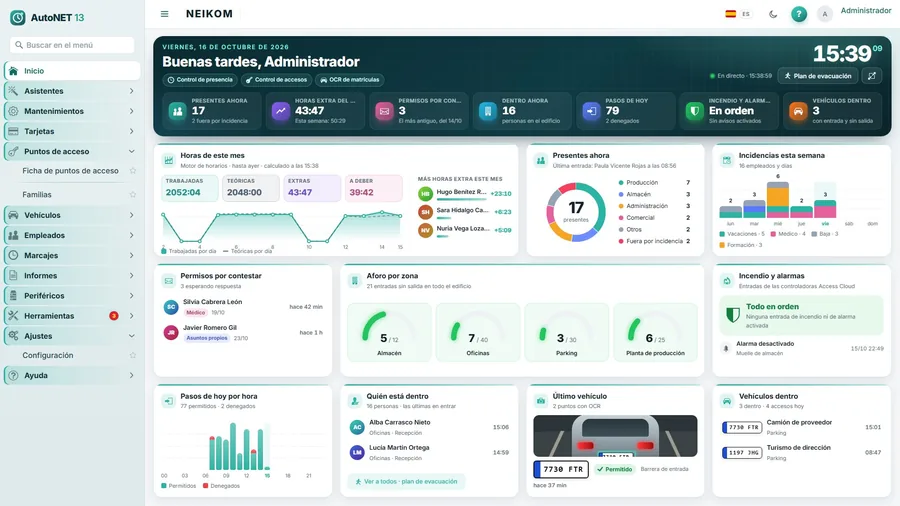This screenshot has width=900, height=506.
Task: Click the fullscreen icon beside Plan de evacuación
Action: (872, 76)
